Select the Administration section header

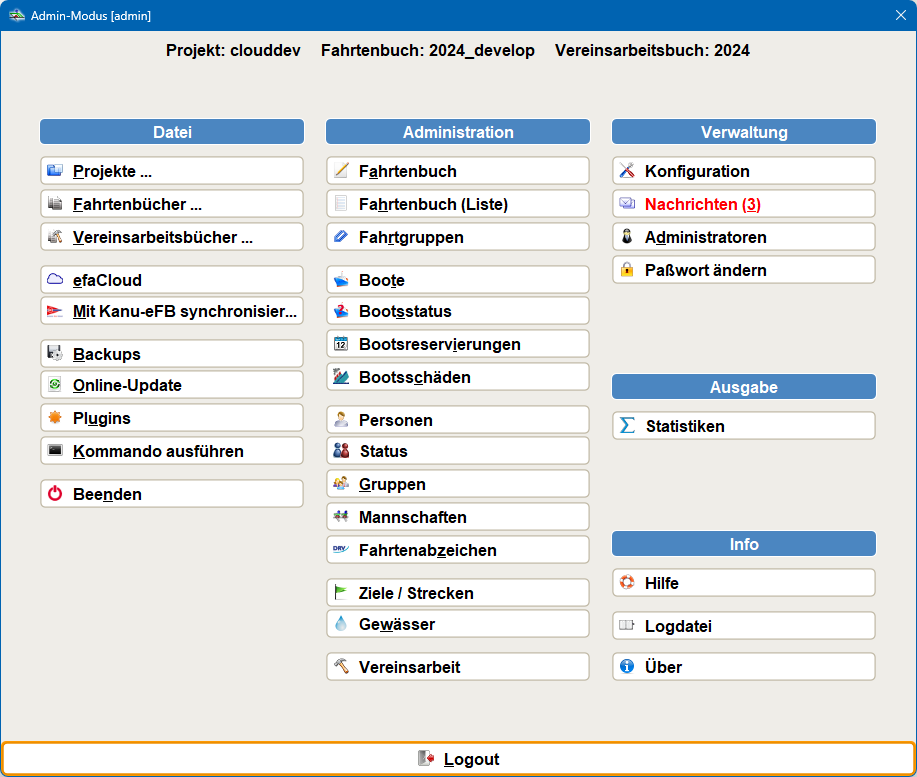tap(457, 132)
